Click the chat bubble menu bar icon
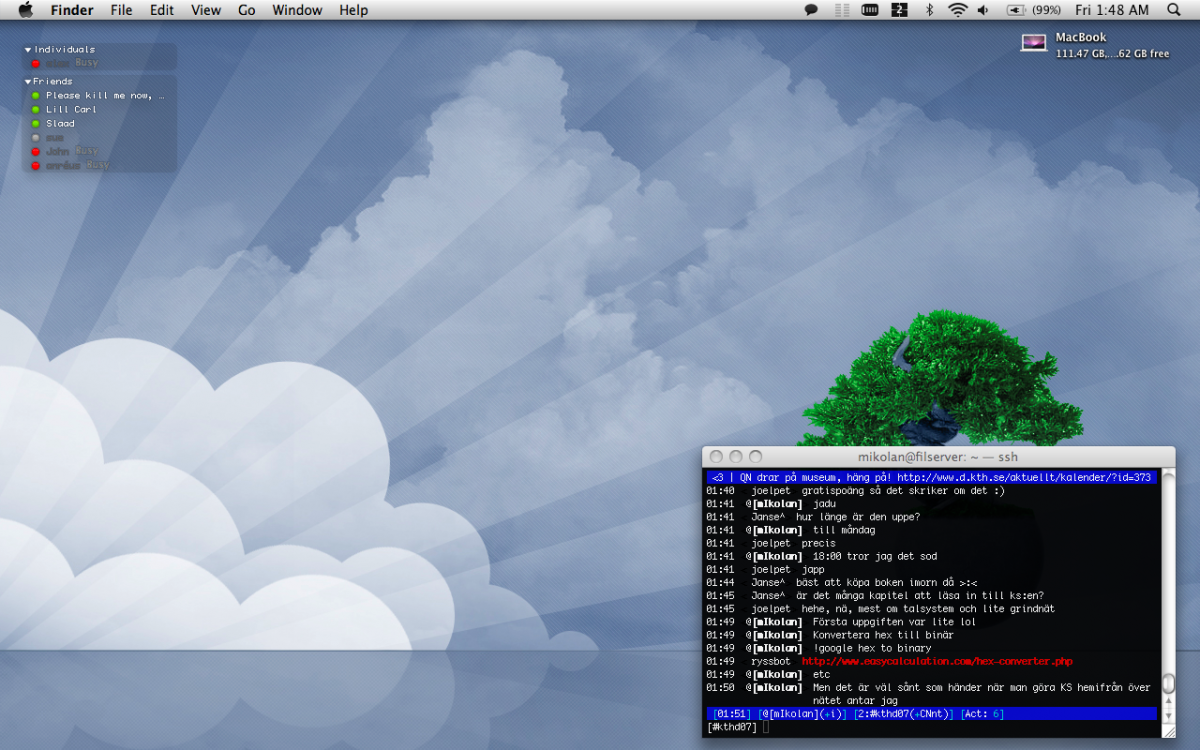This screenshot has width=1200, height=750. point(812,10)
